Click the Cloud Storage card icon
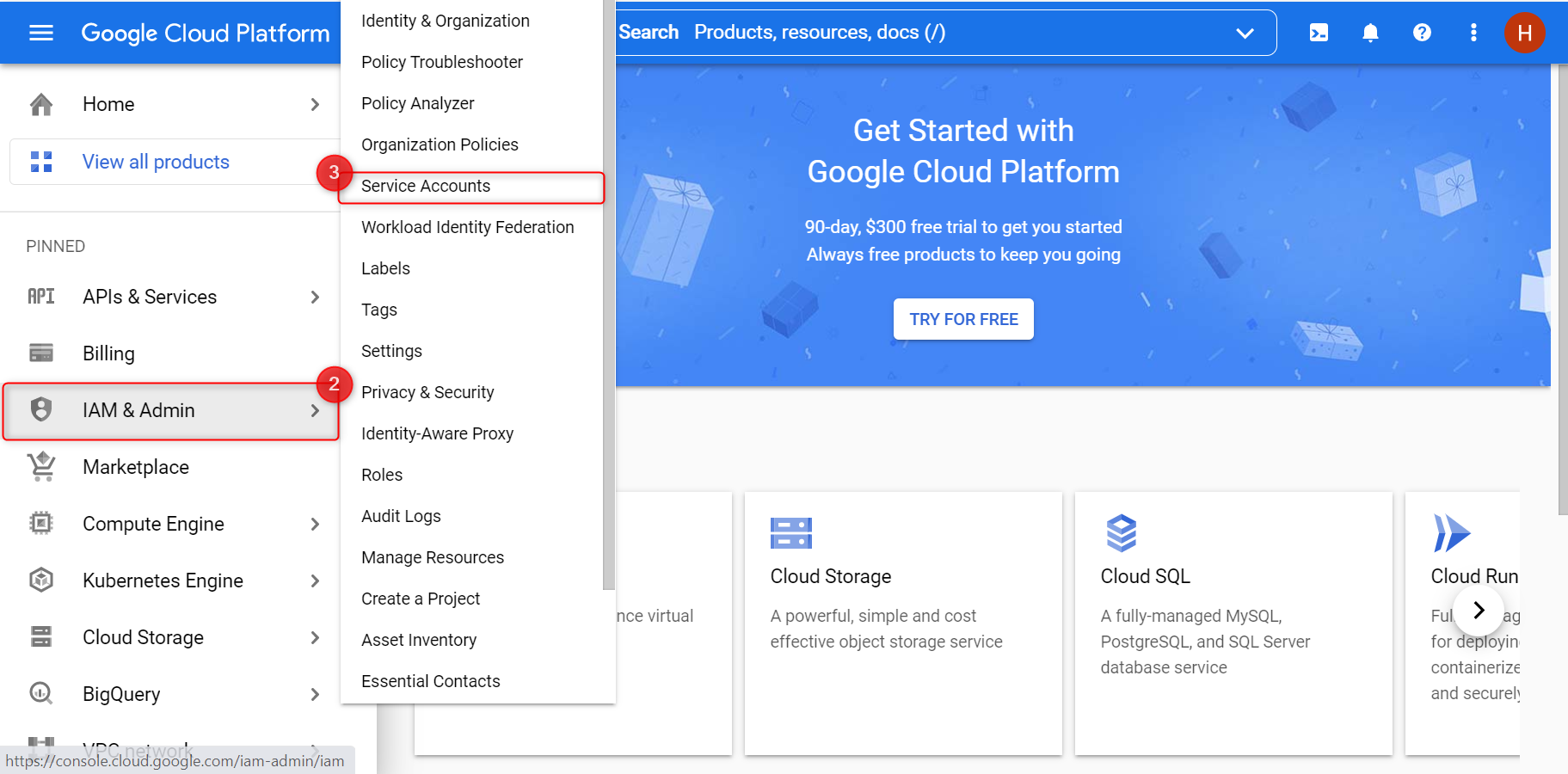 click(x=791, y=533)
